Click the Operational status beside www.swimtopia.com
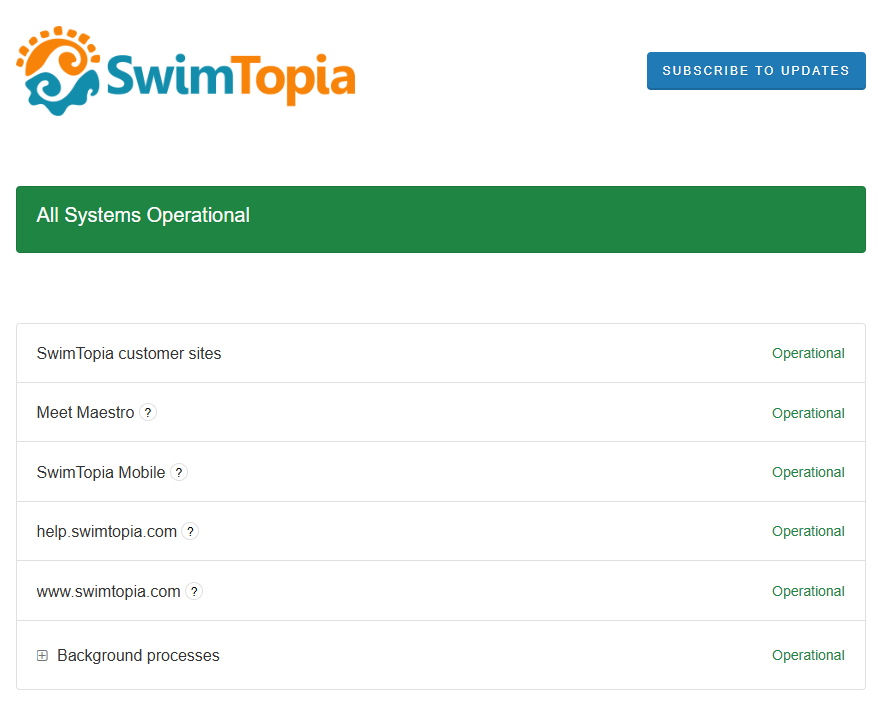Image resolution: width=880 pixels, height=704 pixels. tap(808, 591)
